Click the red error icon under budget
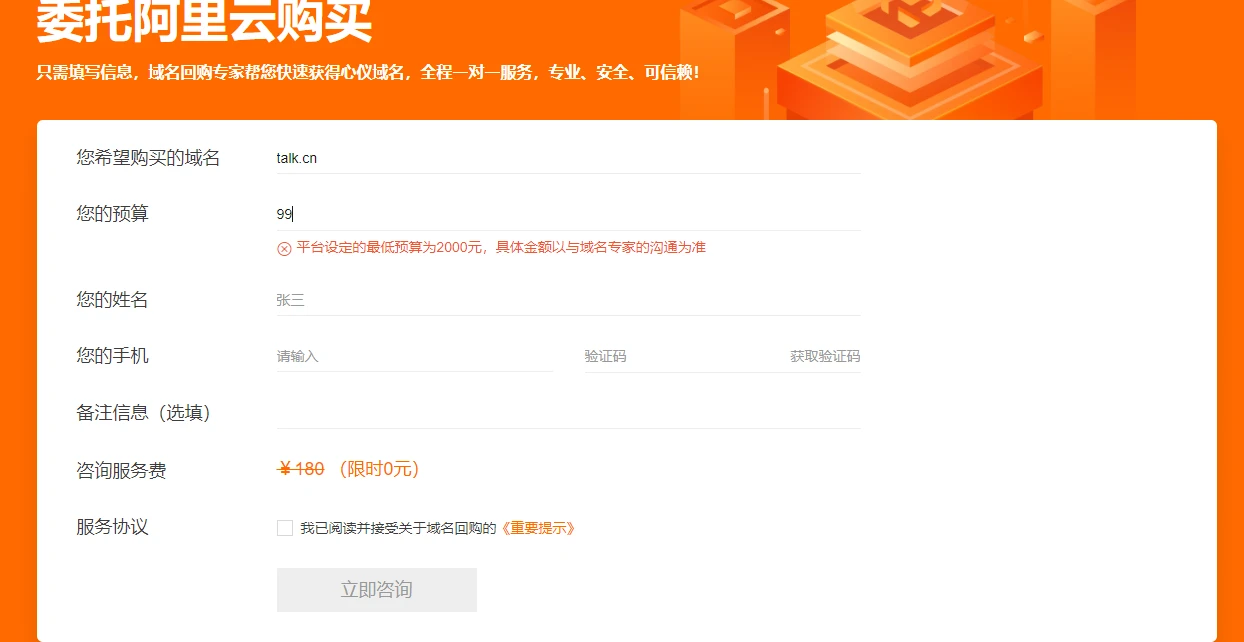 pos(284,248)
